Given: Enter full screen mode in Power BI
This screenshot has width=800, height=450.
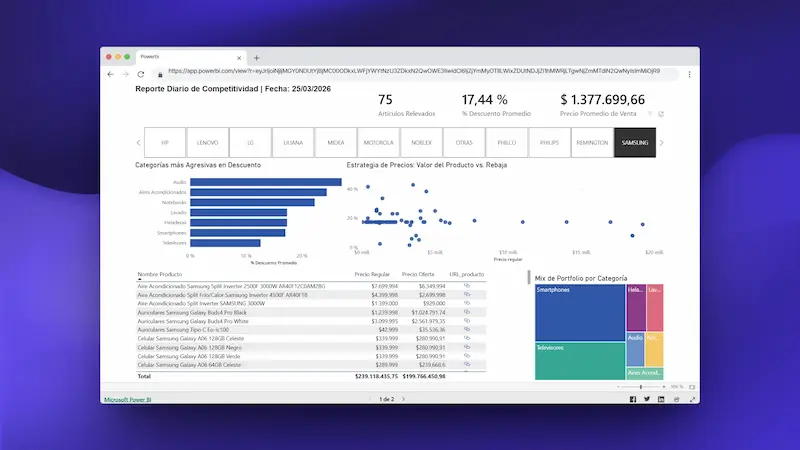Looking at the screenshot, I should (692, 399).
